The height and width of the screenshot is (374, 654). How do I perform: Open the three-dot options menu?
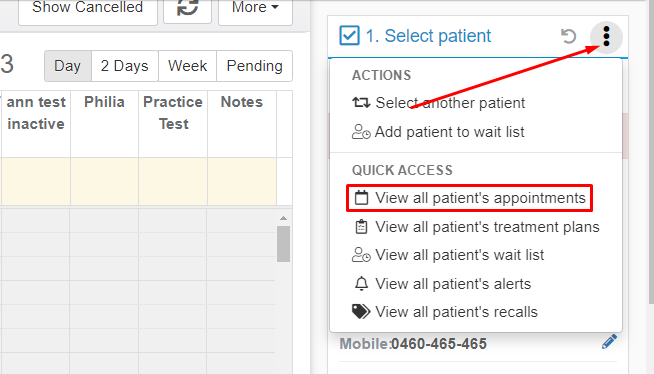pyautogui.click(x=606, y=37)
